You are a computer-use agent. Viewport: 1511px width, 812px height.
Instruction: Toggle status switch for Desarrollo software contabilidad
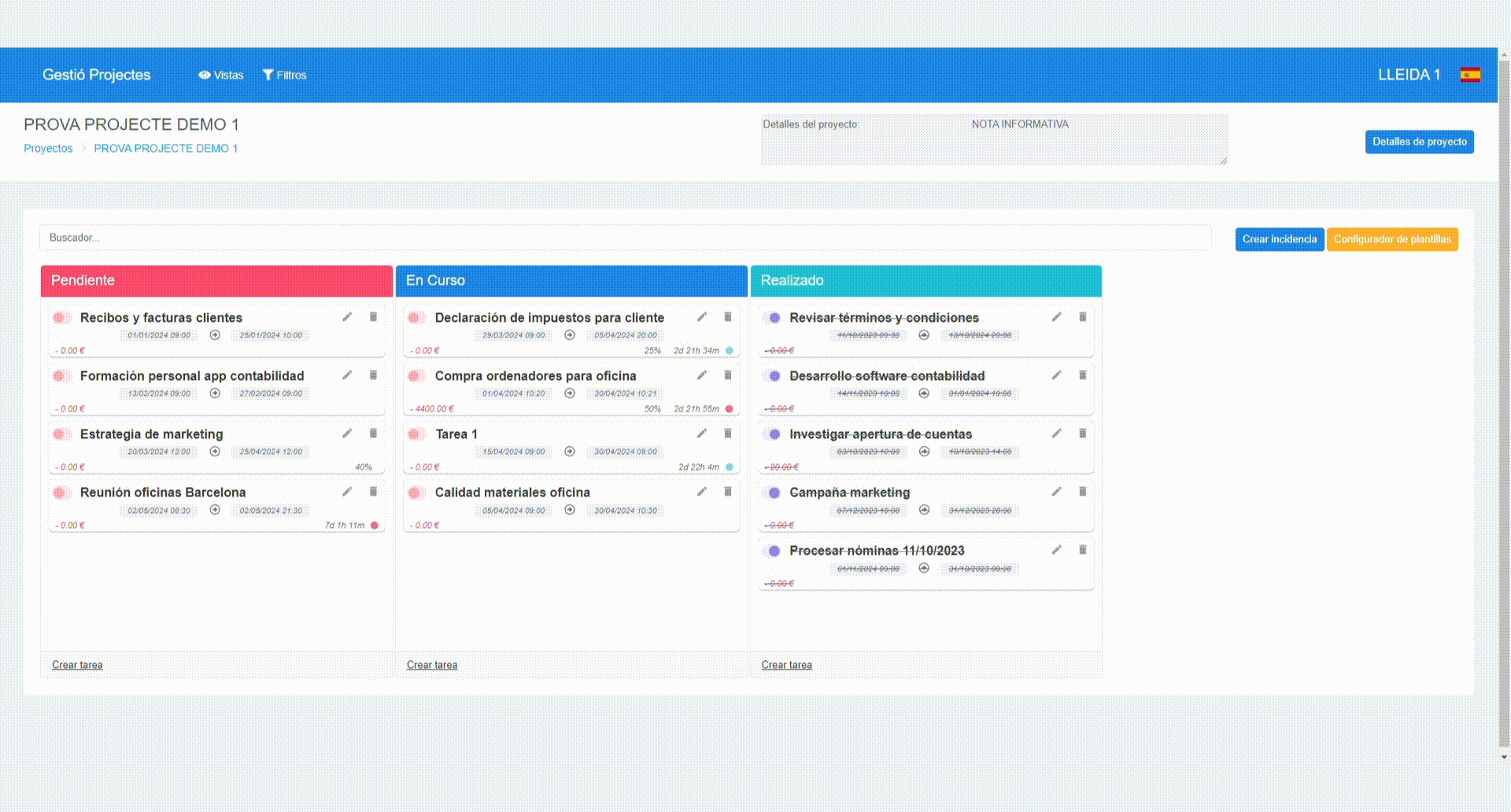coord(772,376)
